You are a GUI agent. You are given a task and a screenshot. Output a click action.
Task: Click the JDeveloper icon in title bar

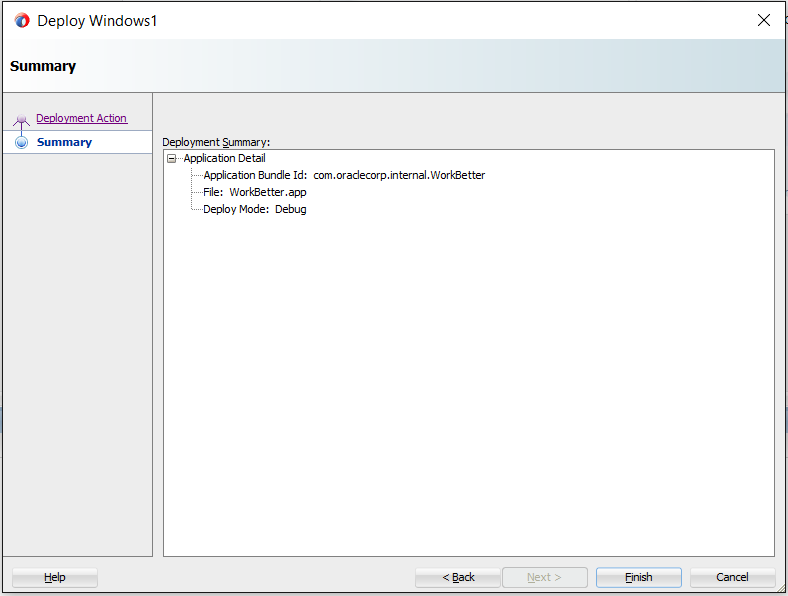[22, 21]
